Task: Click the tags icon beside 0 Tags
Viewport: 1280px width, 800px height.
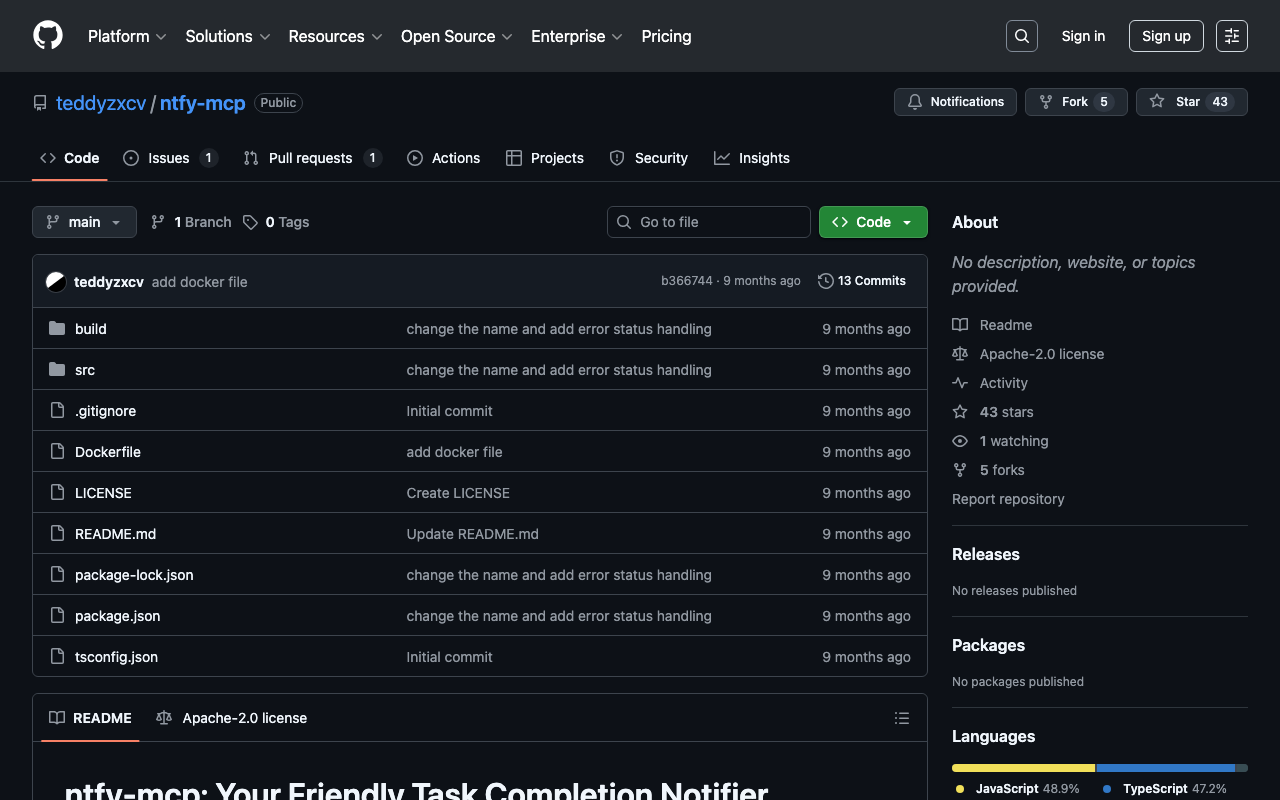Action: (x=250, y=222)
